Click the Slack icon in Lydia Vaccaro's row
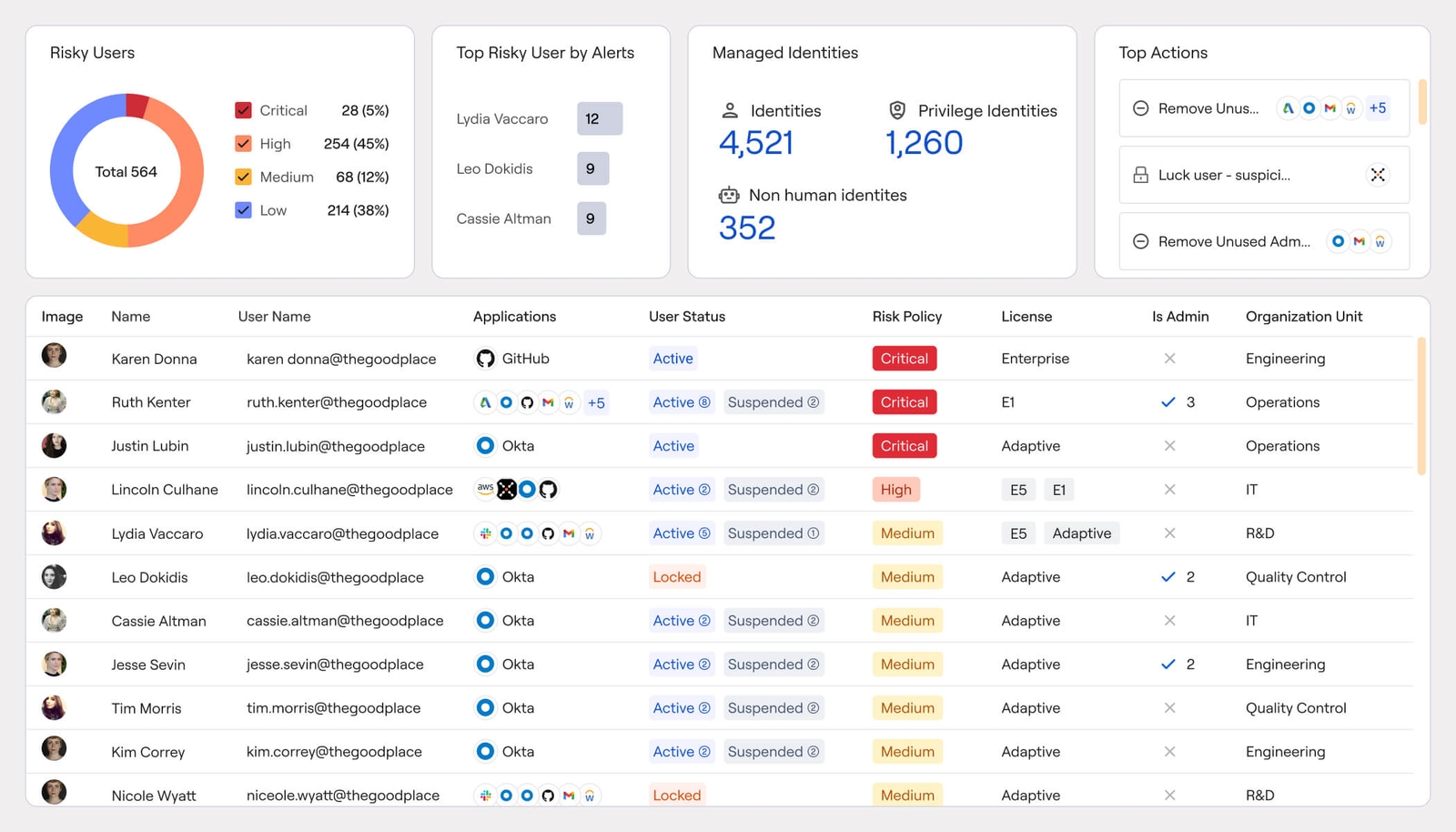This screenshot has height=832, width=1456. 485,533
